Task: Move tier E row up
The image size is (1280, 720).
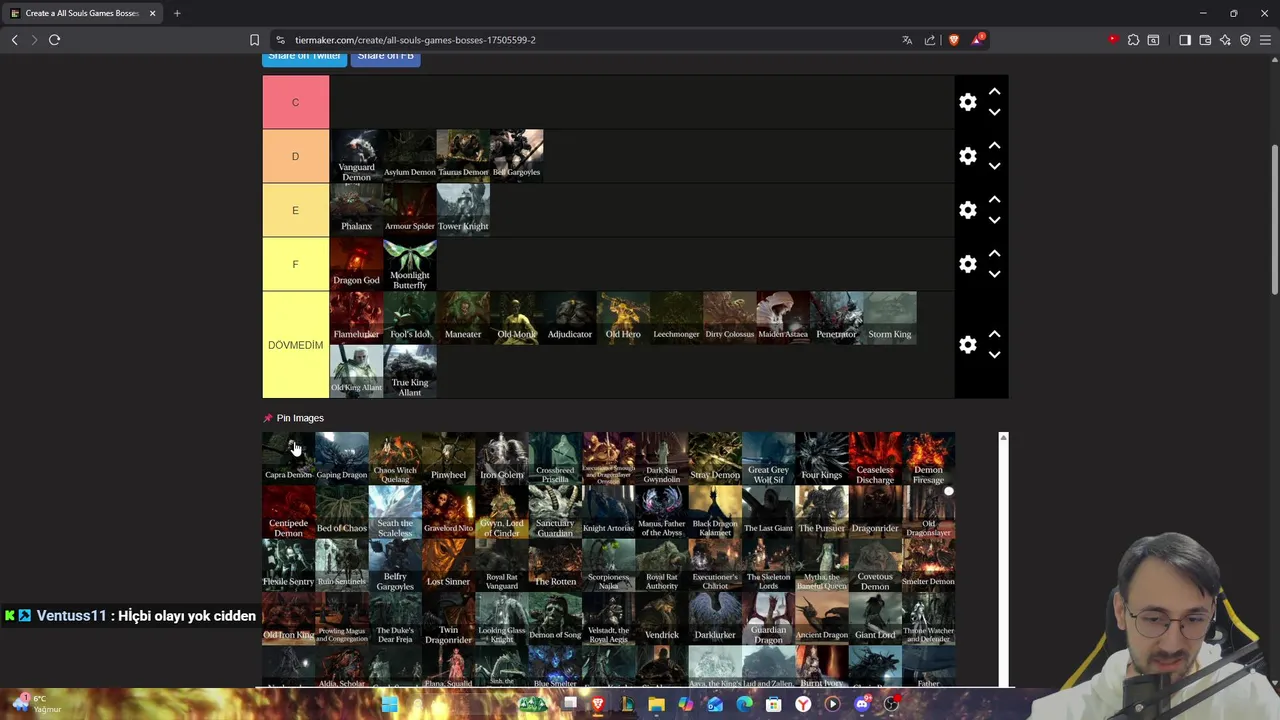Action: point(994,199)
